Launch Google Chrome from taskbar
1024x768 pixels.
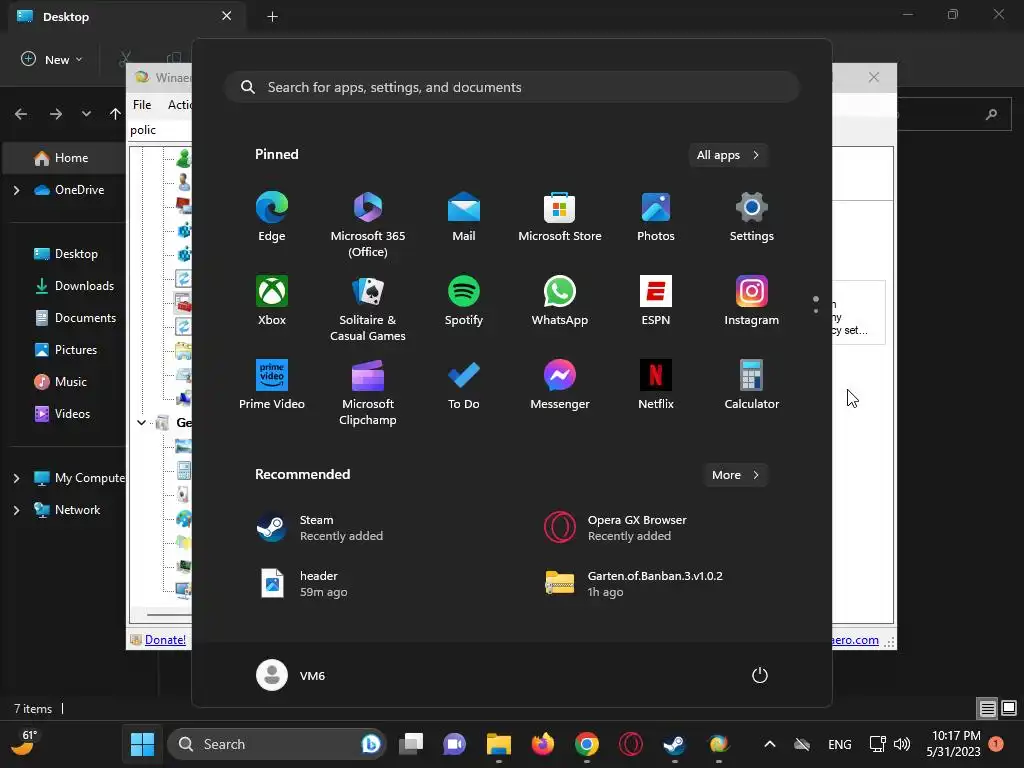[586, 744]
